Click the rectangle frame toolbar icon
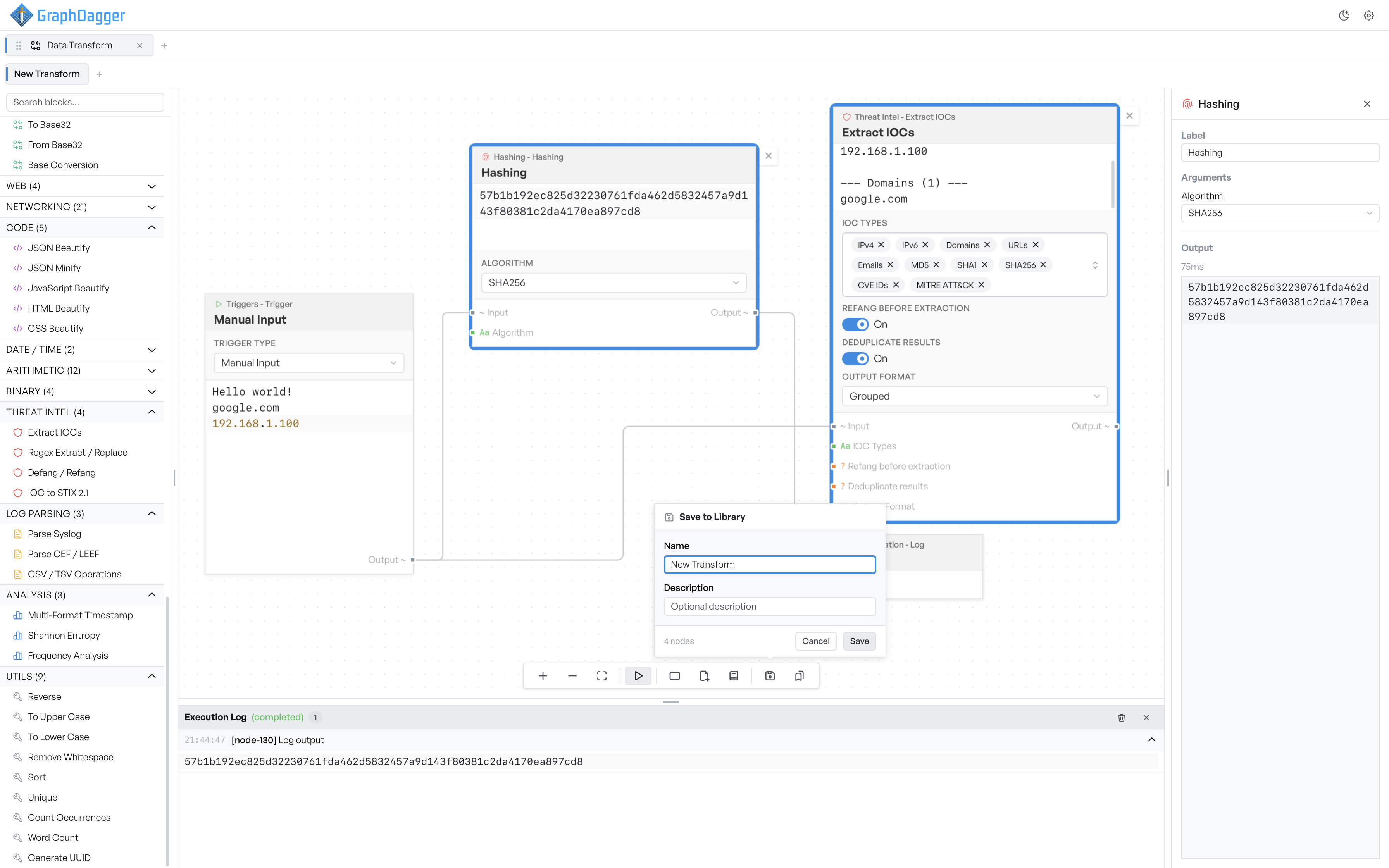 click(674, 676)
